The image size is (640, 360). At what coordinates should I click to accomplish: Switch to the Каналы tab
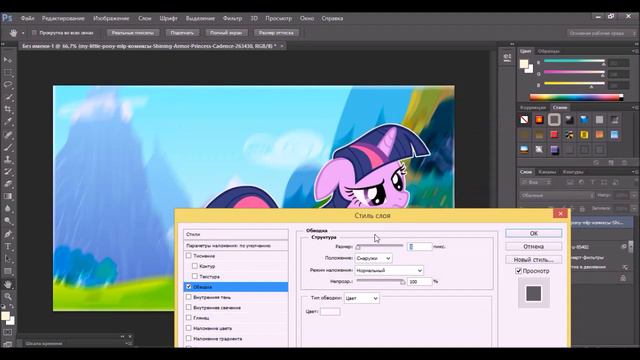coord(547,172)
